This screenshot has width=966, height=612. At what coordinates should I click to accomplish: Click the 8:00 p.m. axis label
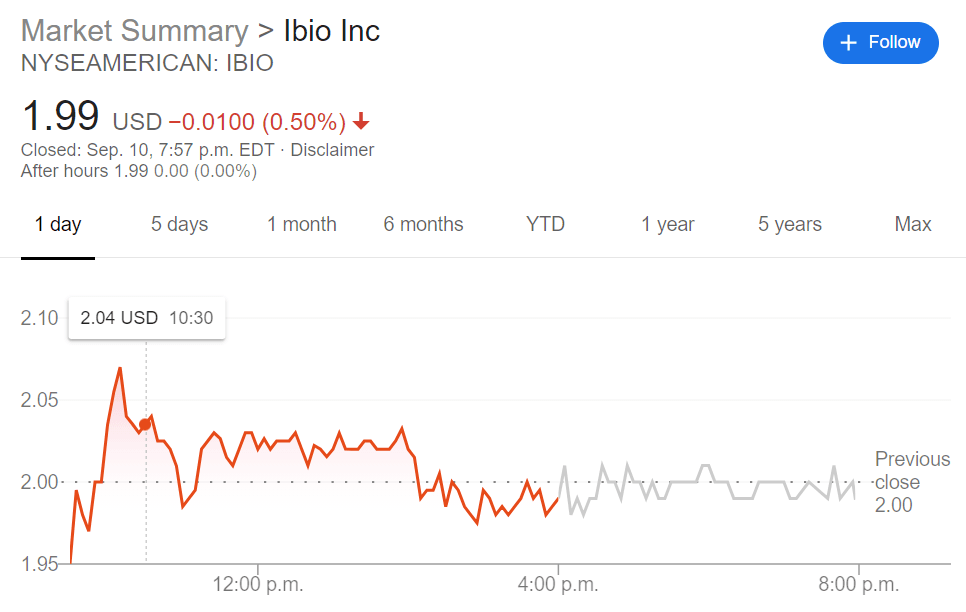(859, 584)
